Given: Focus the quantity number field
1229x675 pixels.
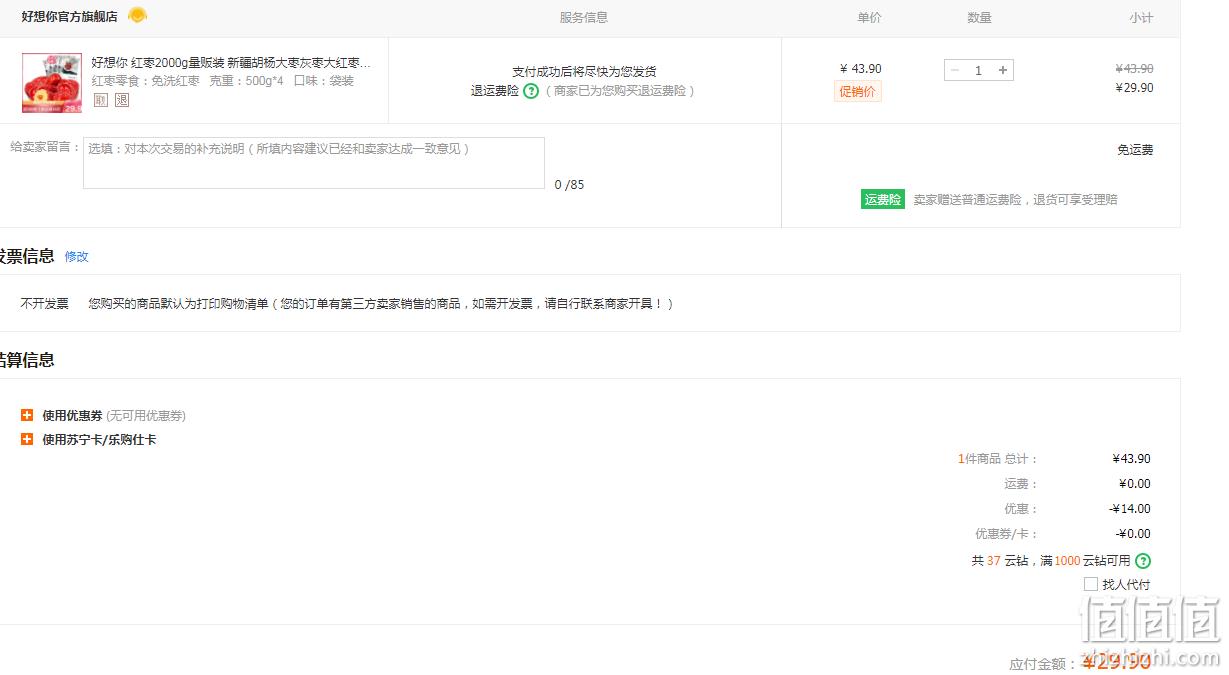Looking at the screenshot, I should click(979, 70).
